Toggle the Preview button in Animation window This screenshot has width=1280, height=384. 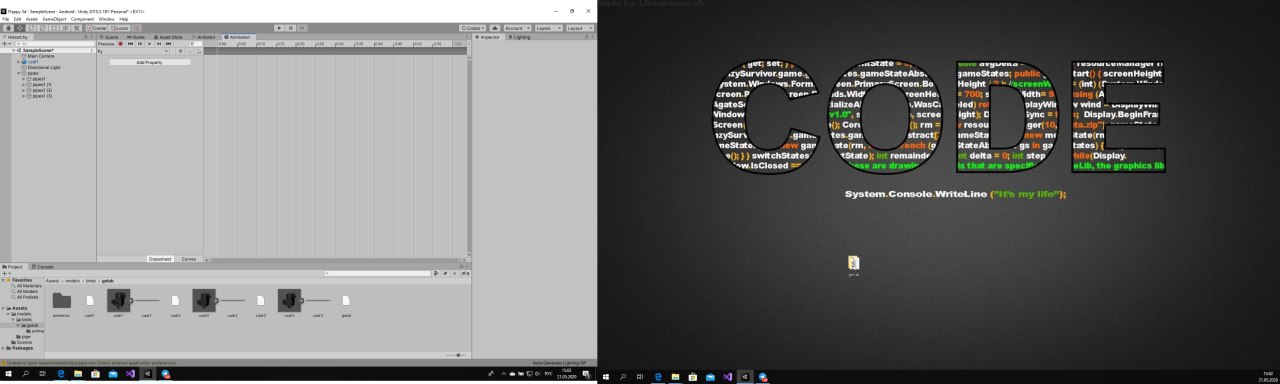click(x=106, y=44)
